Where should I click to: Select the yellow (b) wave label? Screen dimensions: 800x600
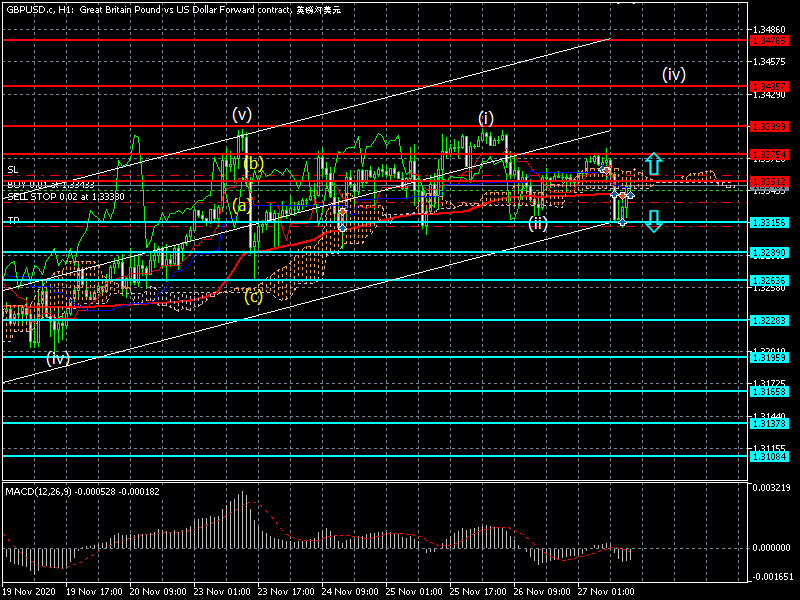(253, 163)
